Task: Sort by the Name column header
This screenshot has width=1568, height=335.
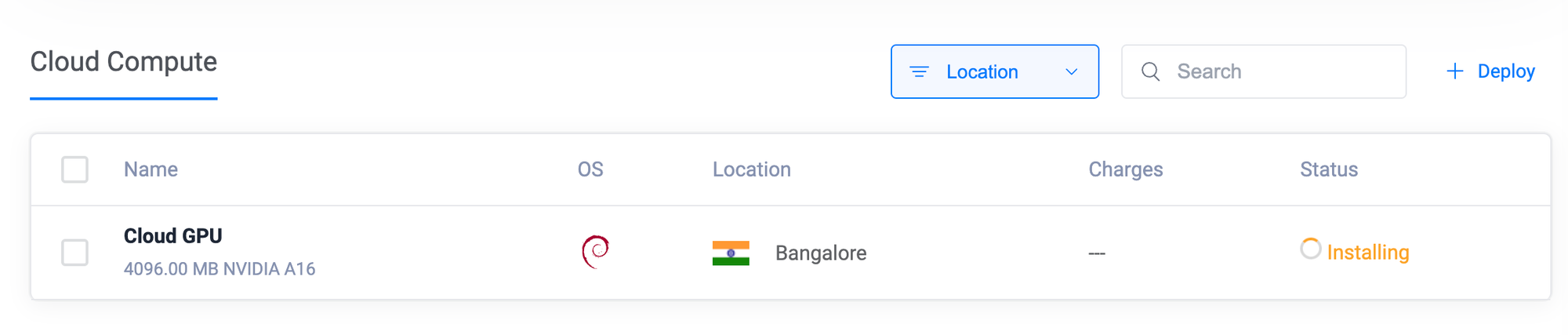Action: point(151,169)
